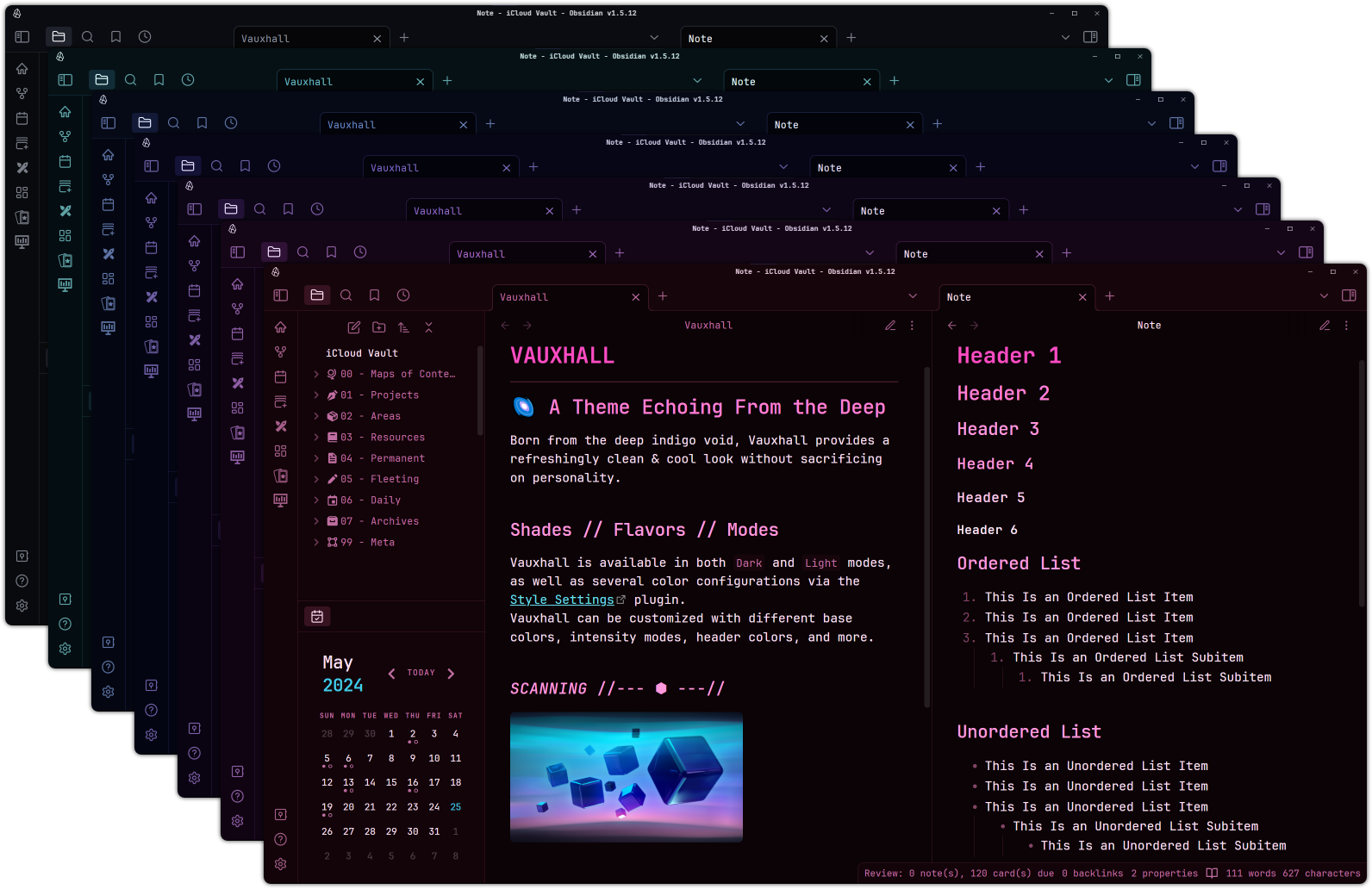This screenshot has height=889, width=1372.
Task: Open the flashcards icon in the front window ribbon
Action: click(281, 476)
